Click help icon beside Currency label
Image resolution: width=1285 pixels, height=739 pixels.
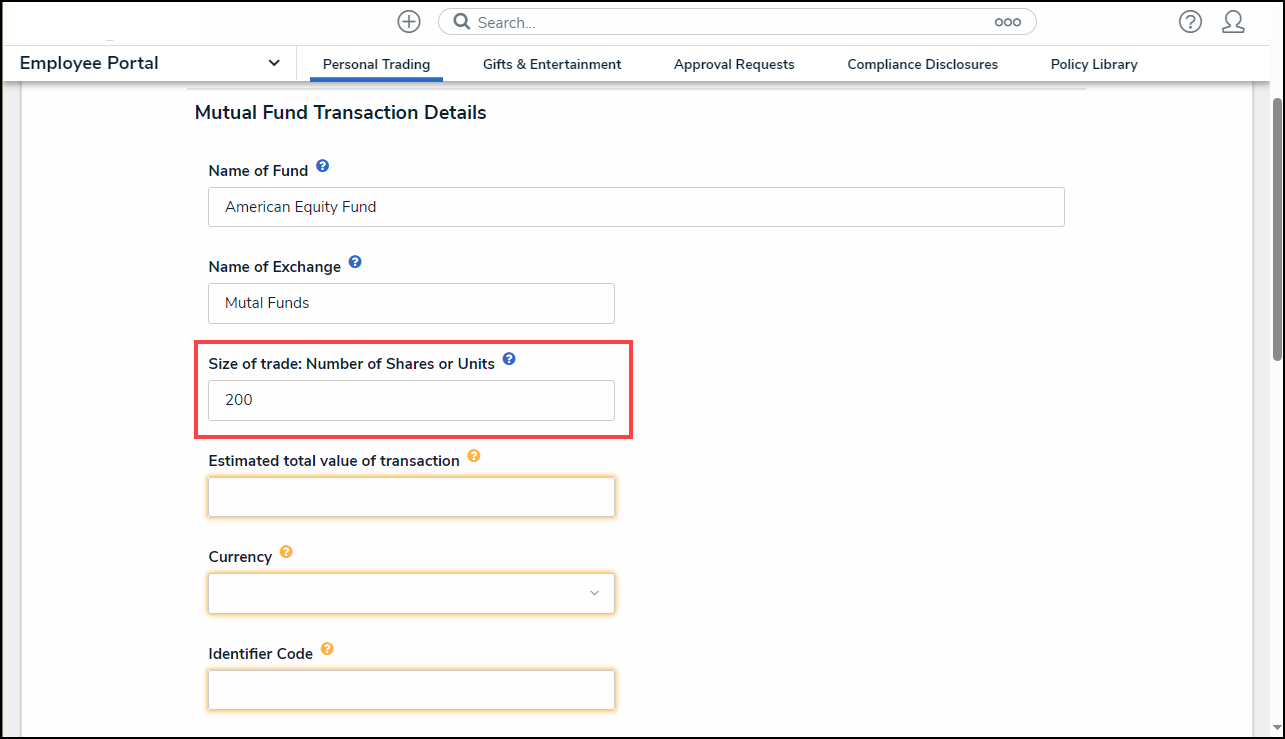[x=286, y=552]
